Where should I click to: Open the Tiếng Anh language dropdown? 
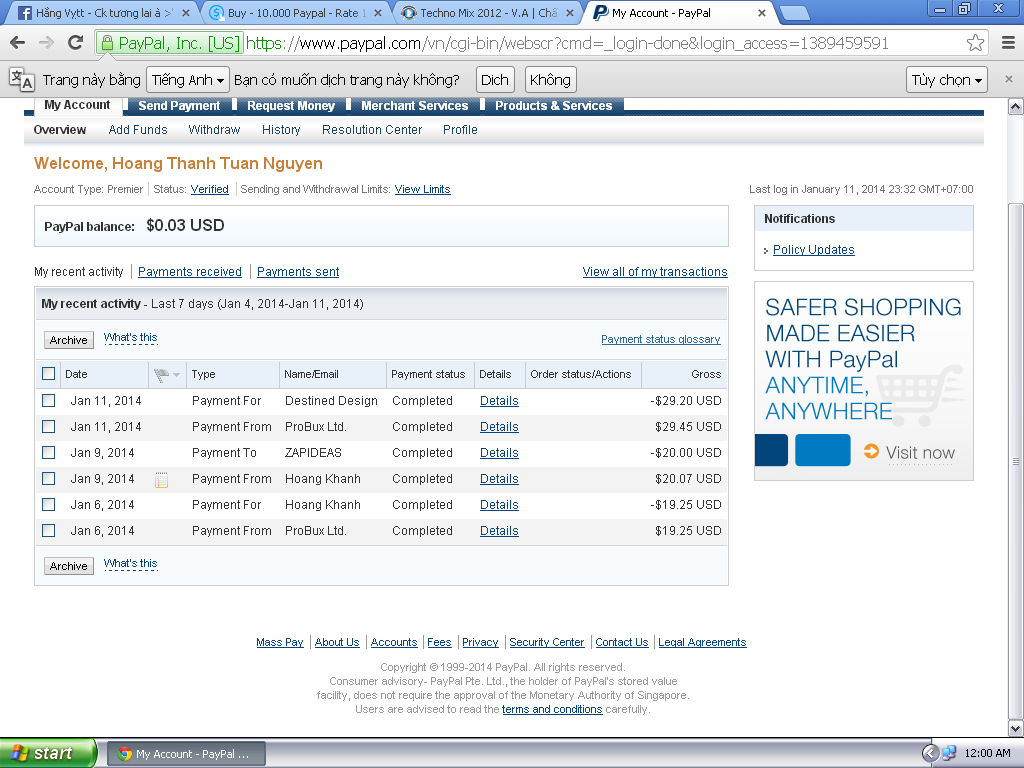[187, 80]
